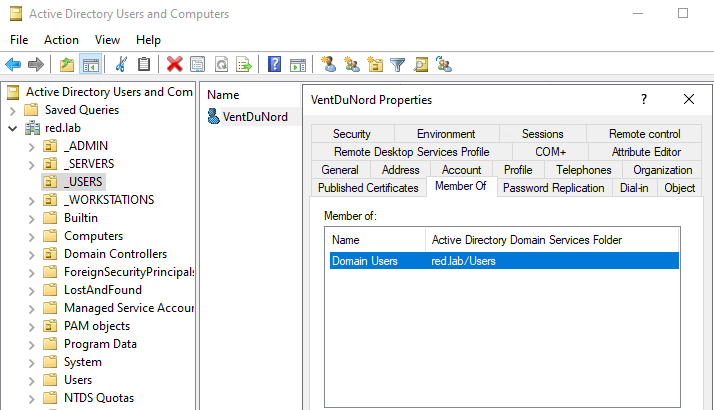This screenshot has width=714, height=410.
Task: Expand the _ADMIN organizational unit
Action: (31, 146)
